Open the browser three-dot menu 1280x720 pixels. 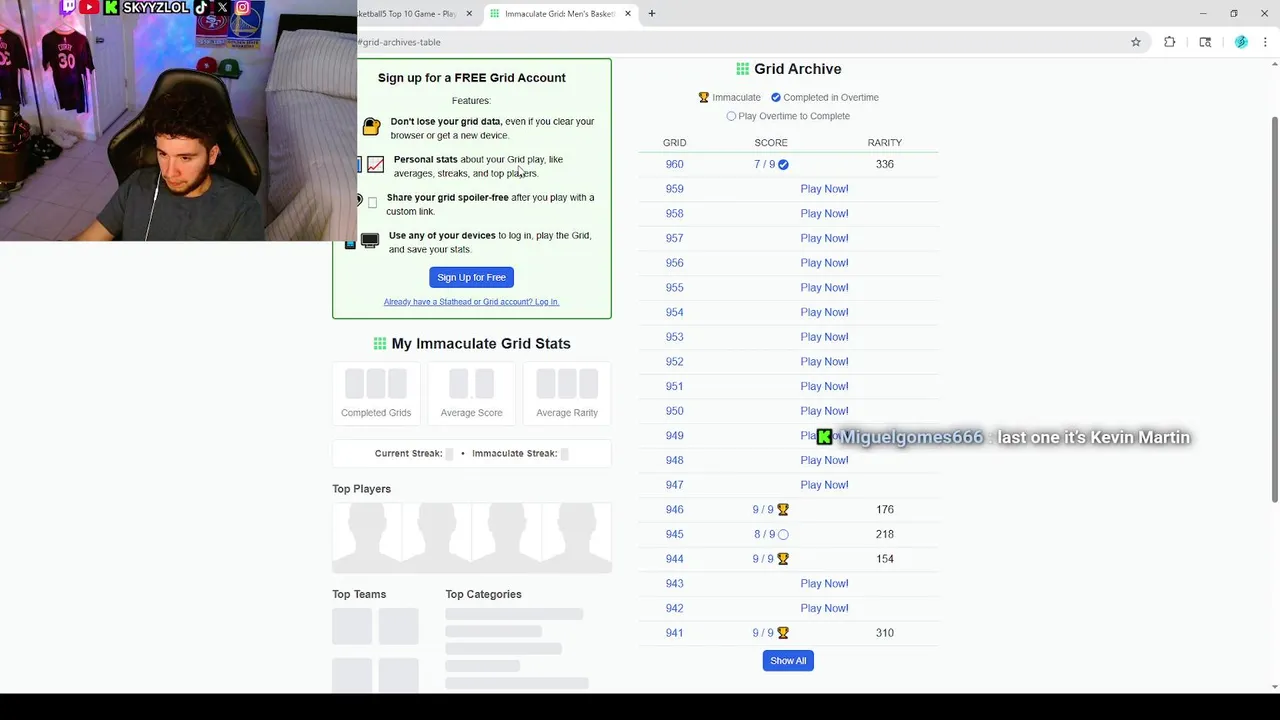pos(1266,42)
